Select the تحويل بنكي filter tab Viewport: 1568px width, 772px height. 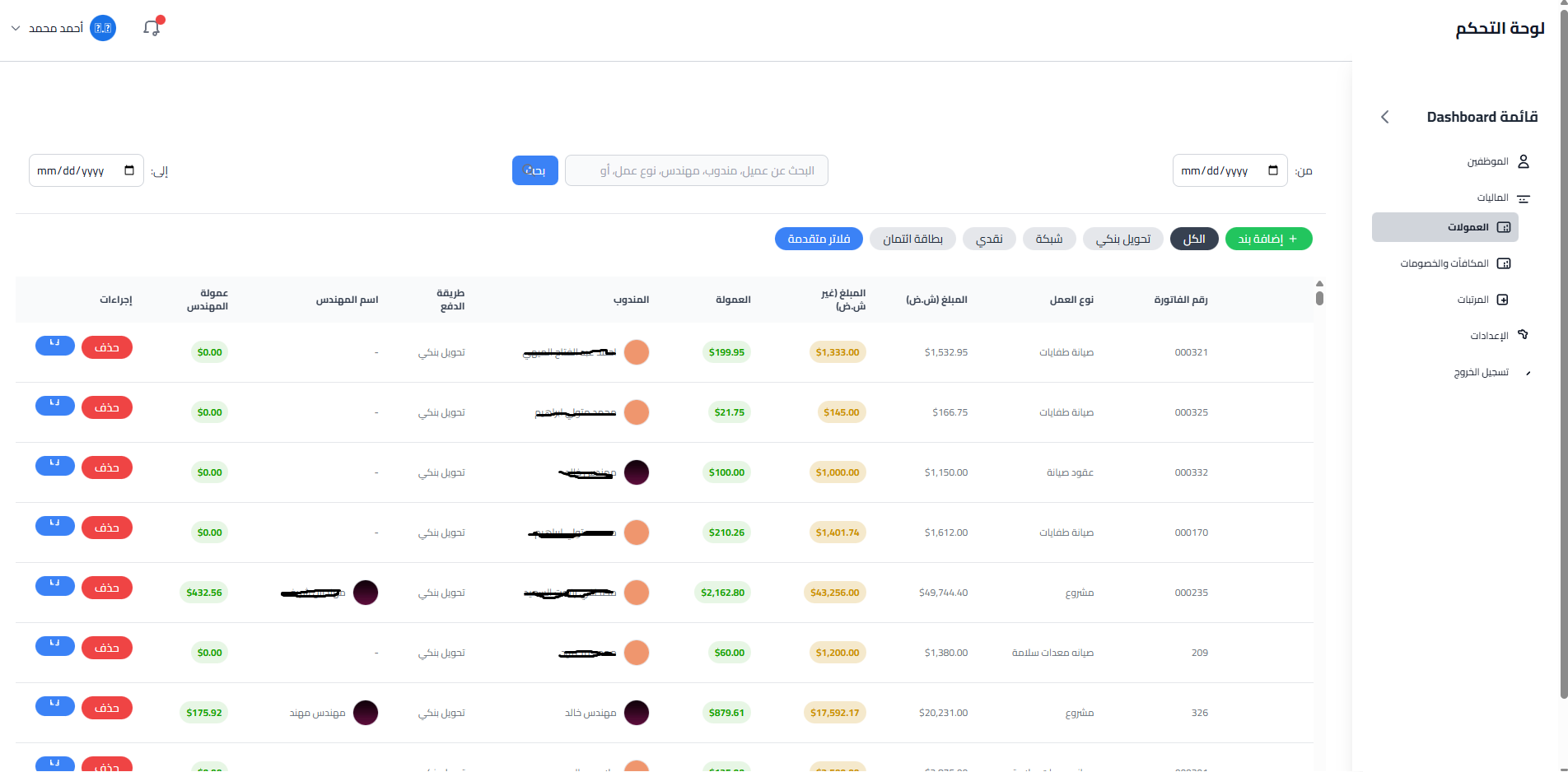tap(1122, 239)
